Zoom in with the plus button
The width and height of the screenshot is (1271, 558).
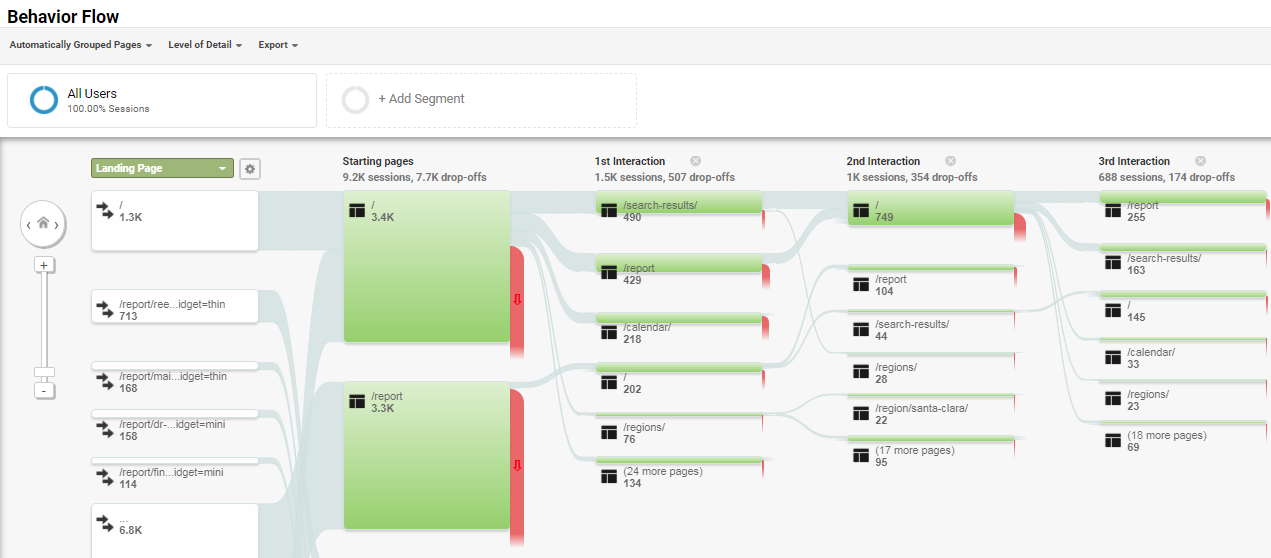pyautogui.click(x=43, y=265)
